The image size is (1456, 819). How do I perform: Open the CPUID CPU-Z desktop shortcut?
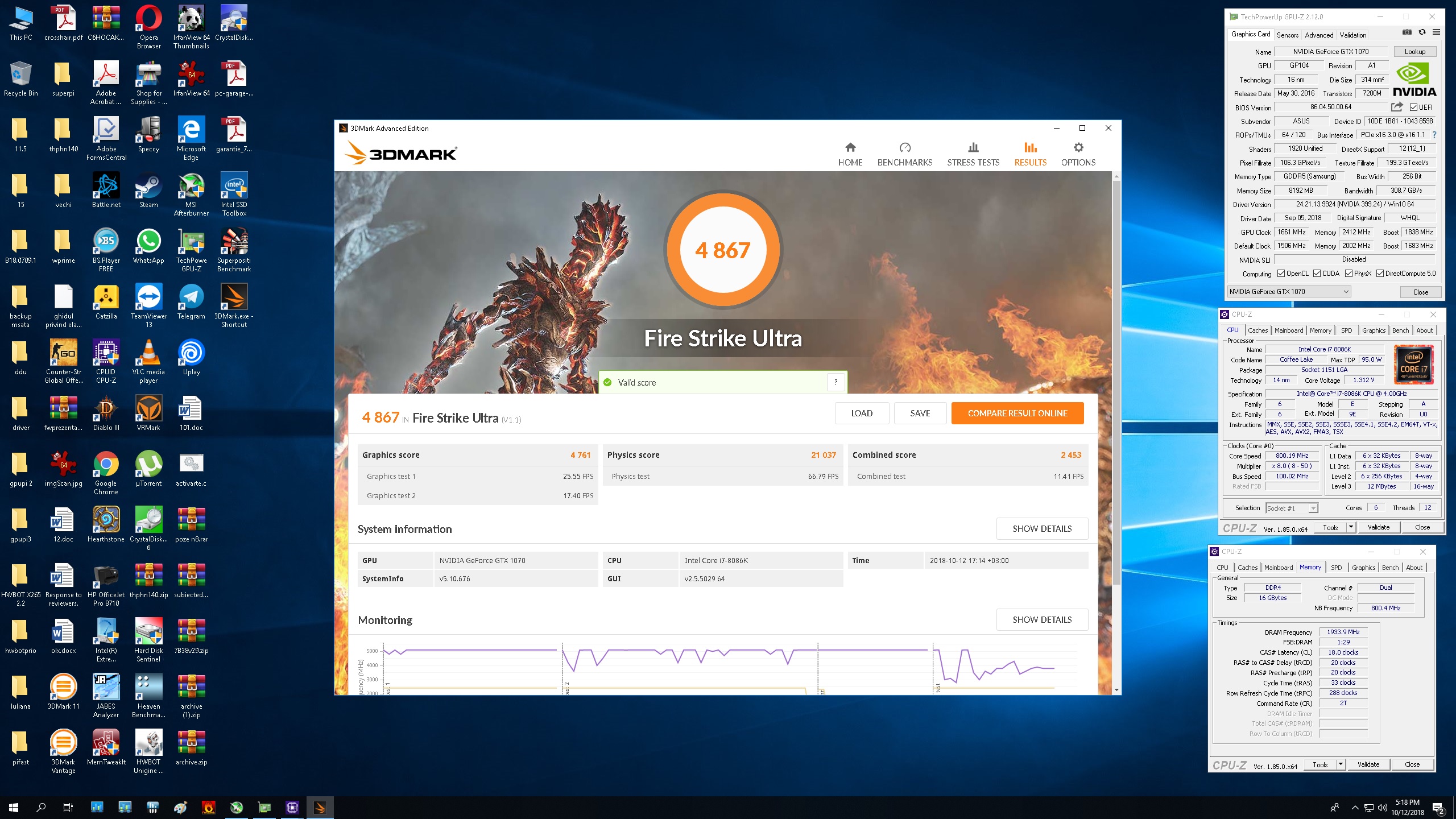(x=106, y=362)
